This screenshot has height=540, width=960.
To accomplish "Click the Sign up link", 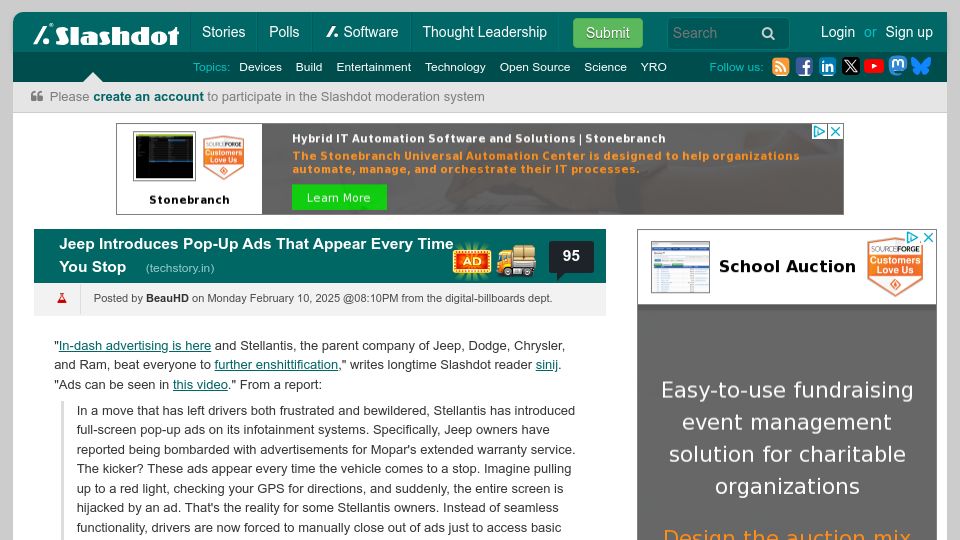I will point(909,32).
